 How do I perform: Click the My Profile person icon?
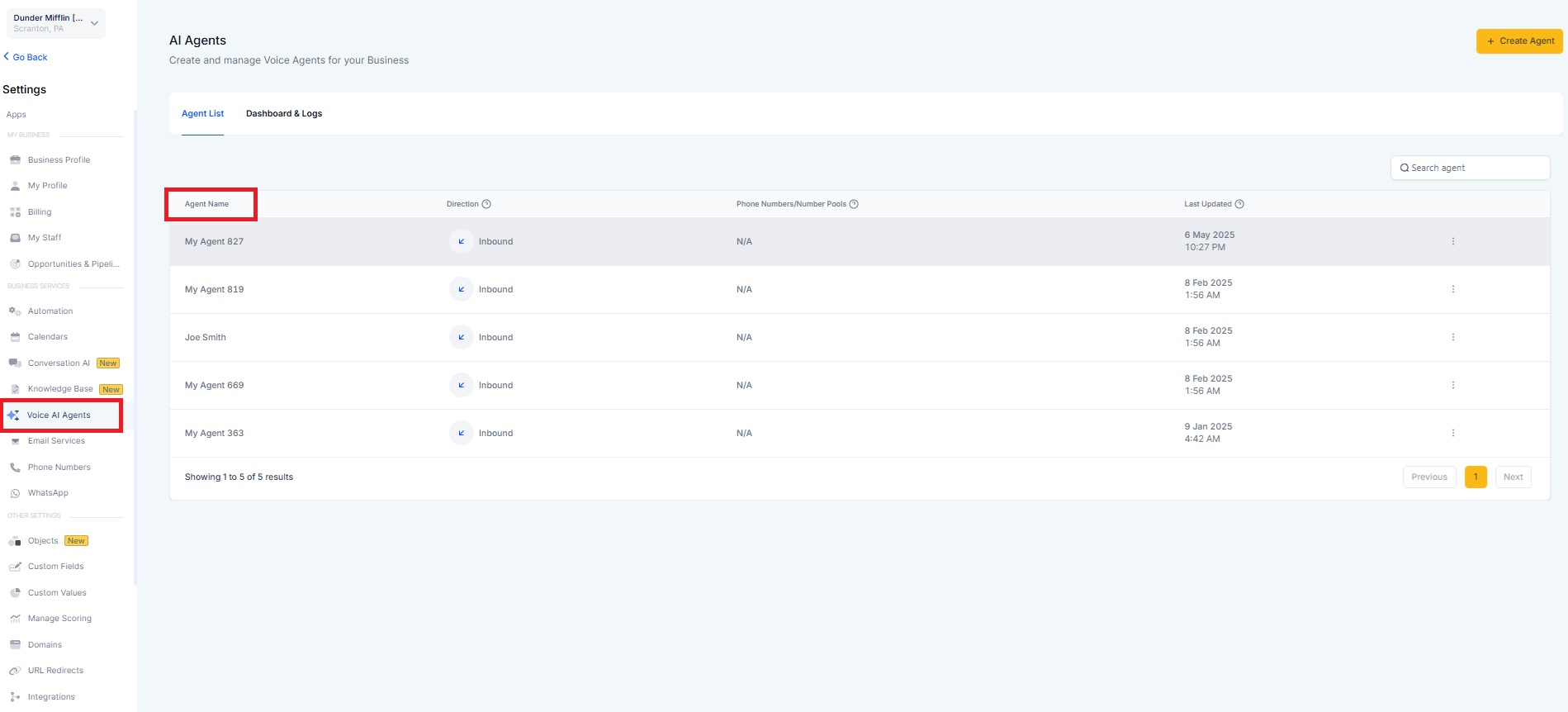click(15, 186)
